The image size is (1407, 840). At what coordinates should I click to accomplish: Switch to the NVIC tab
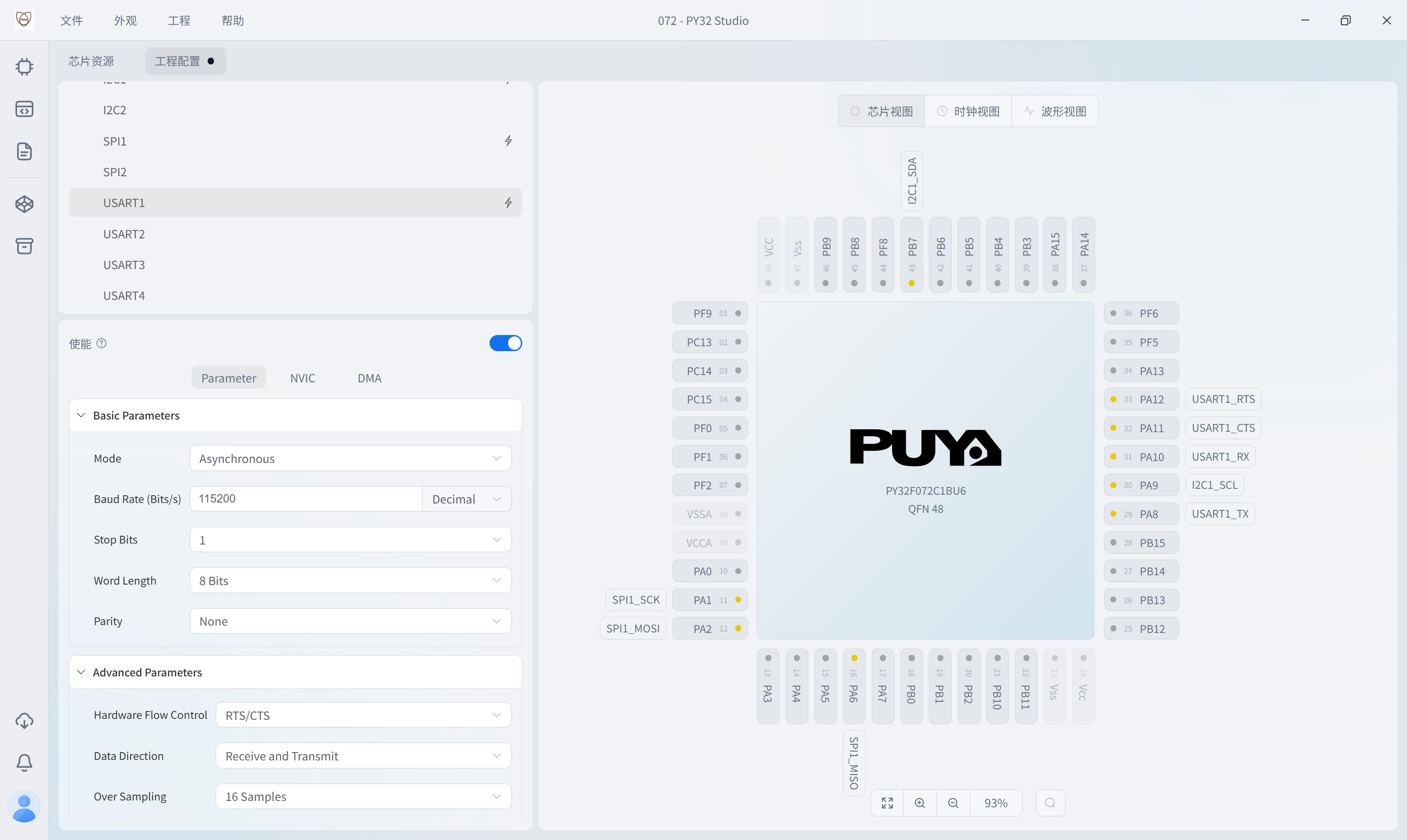(x=302, y=378)
